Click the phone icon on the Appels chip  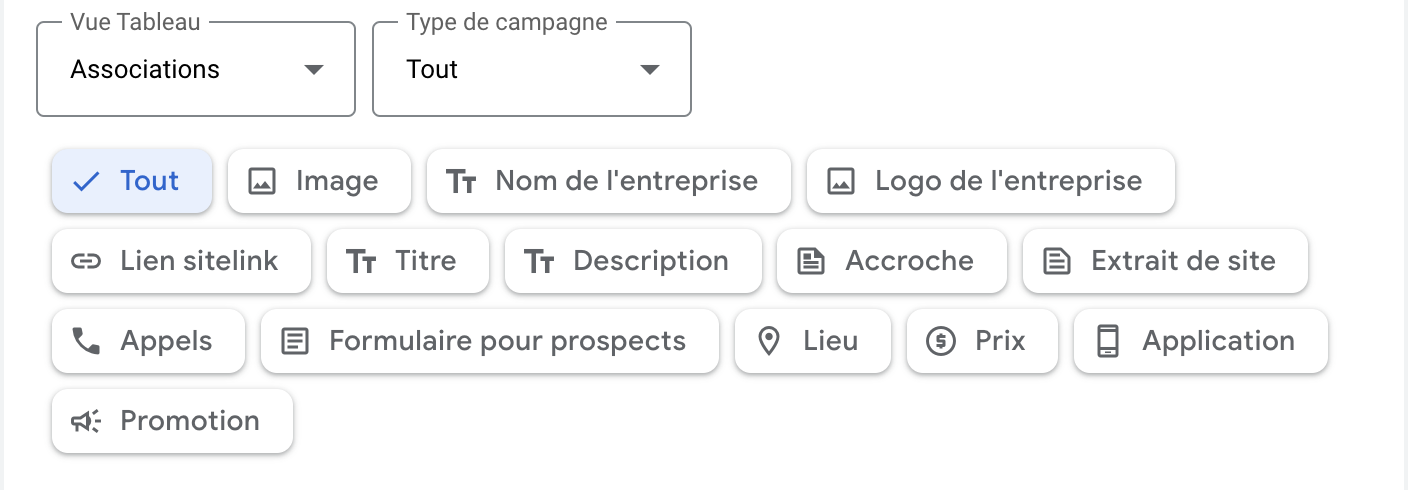tap(86, 341)
